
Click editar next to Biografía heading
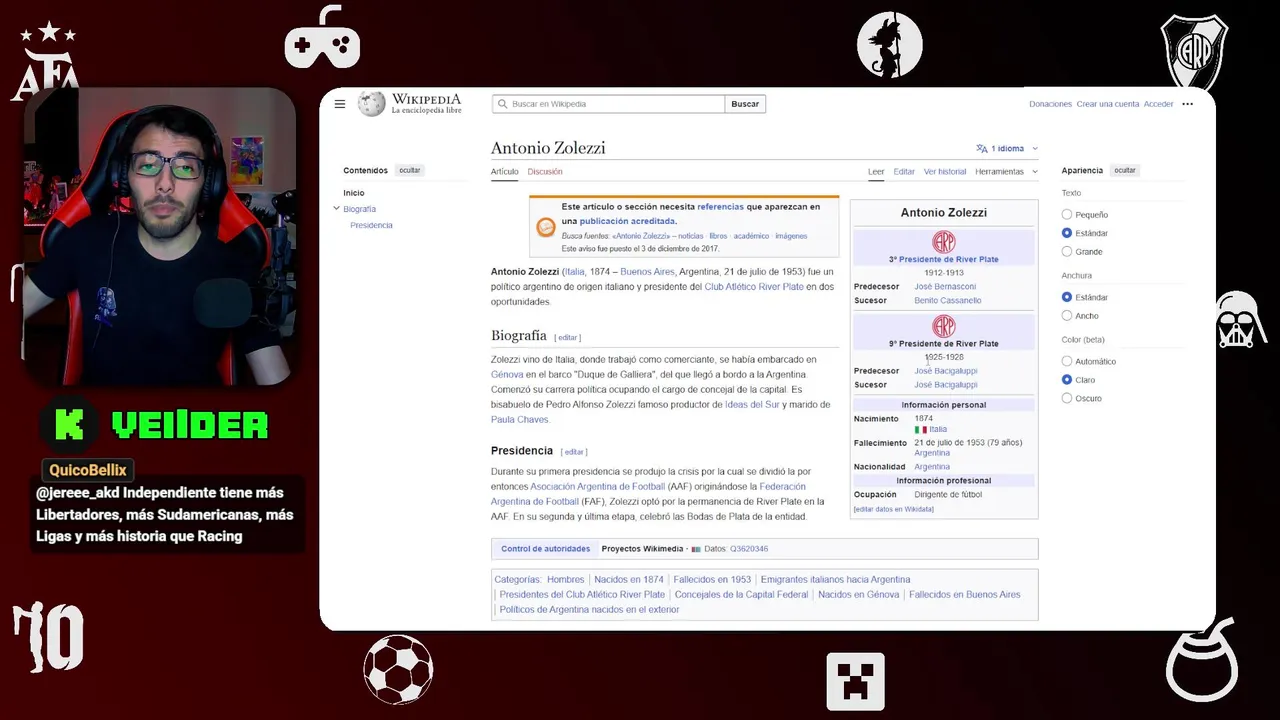[568, 338]
